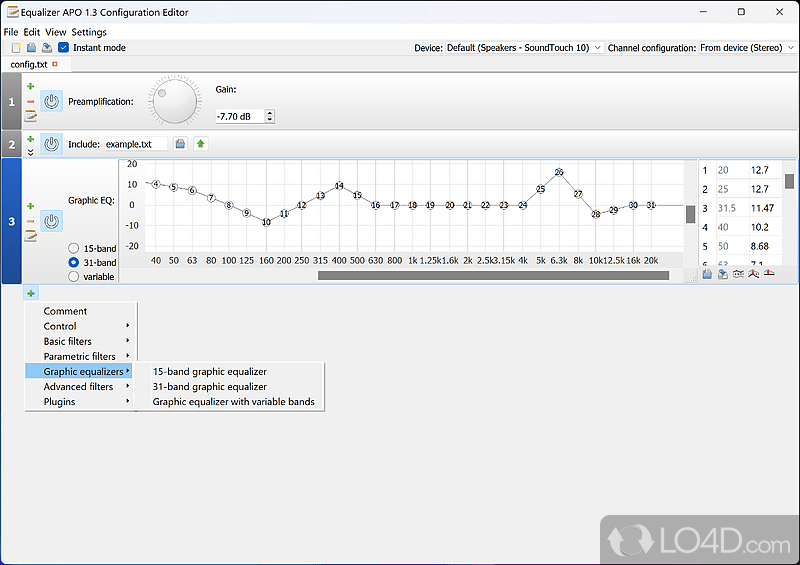
Task: Click the band table vertical scrollbar thumb
Action: pos(789,181)
